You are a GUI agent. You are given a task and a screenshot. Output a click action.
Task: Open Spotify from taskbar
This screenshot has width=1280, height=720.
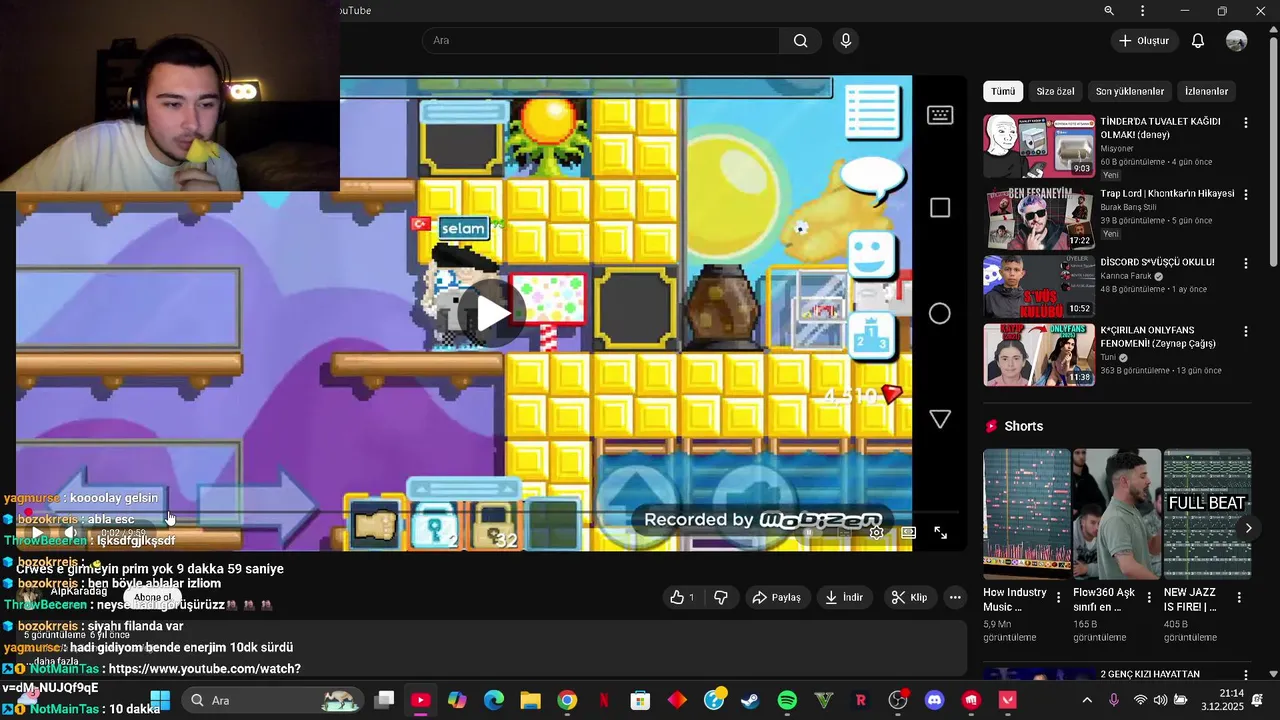787,700
